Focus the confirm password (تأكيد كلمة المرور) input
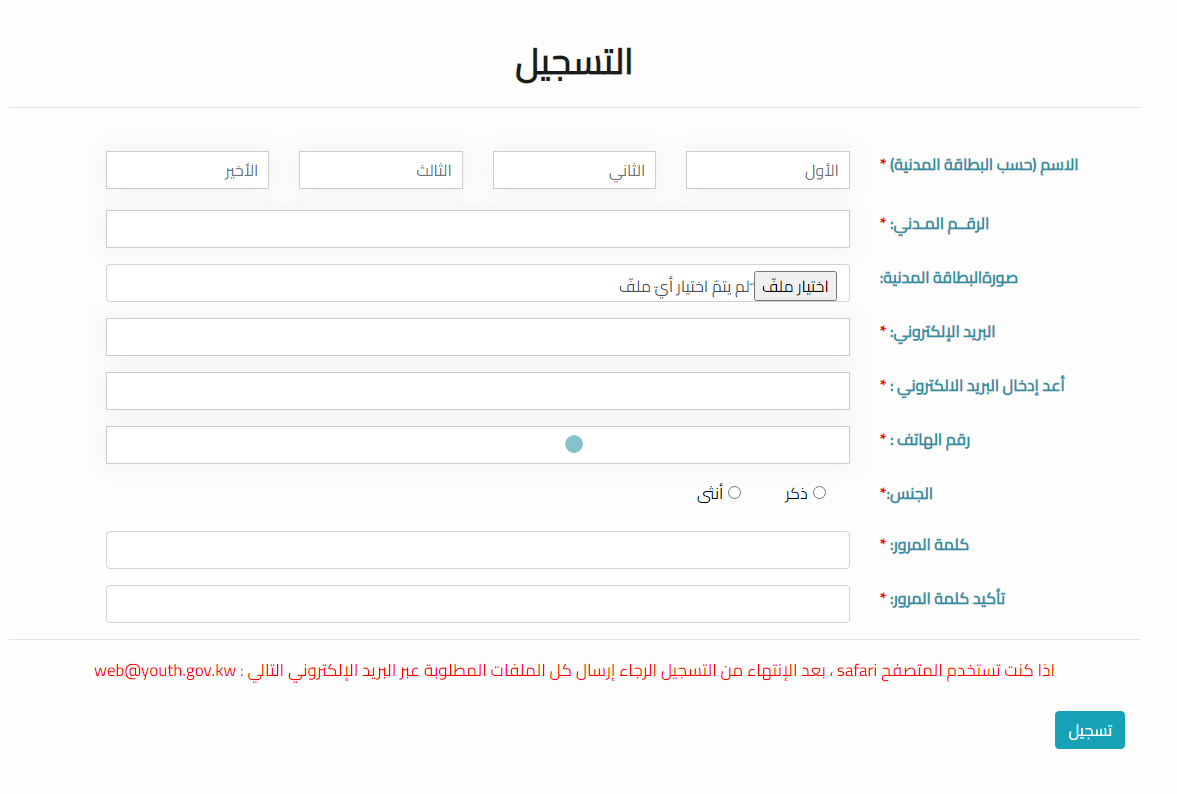This screenshot has height=794, width=1177. (477, 604)
